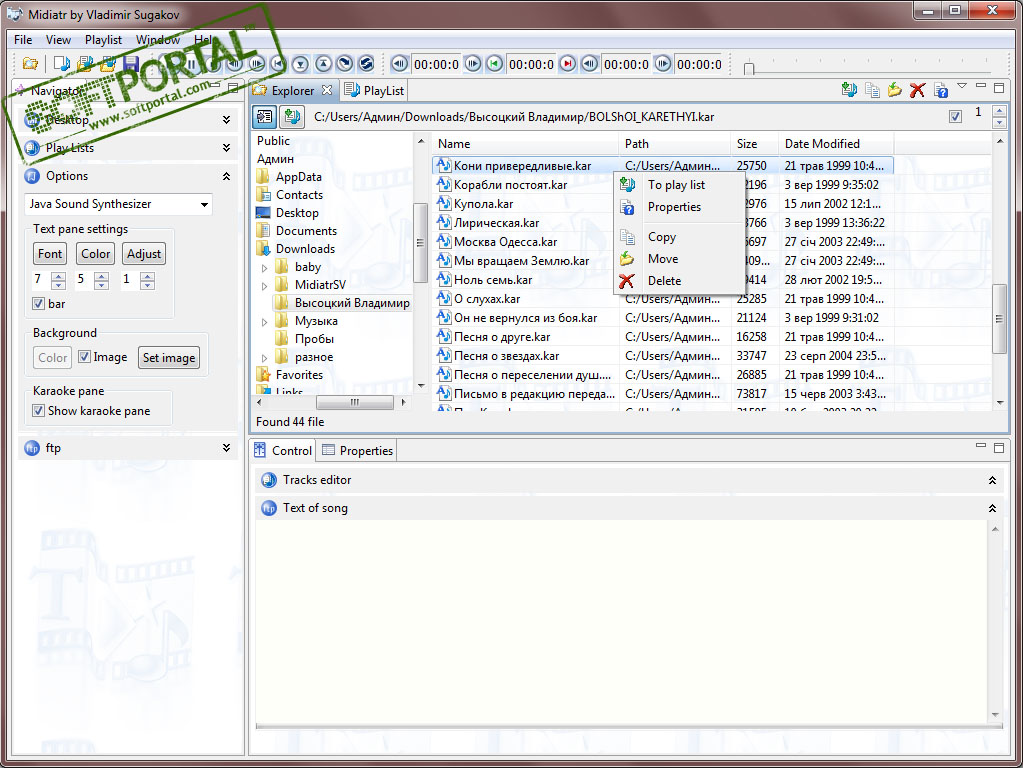This screenshot has height=768, width=1023.
Task: Click the icon of Кони привередливые.kar
Action: pos(444,165)
